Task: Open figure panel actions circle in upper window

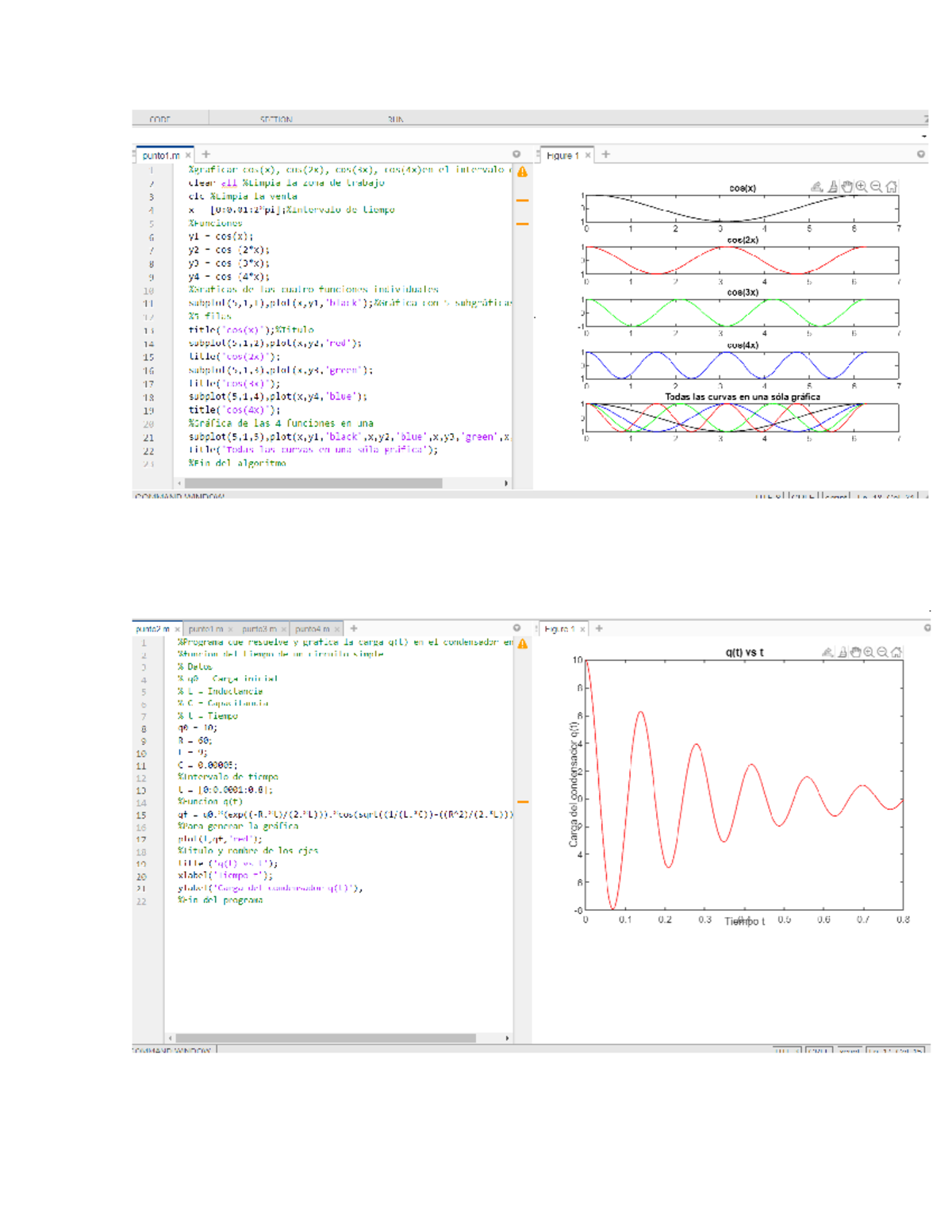Action: 921,154
